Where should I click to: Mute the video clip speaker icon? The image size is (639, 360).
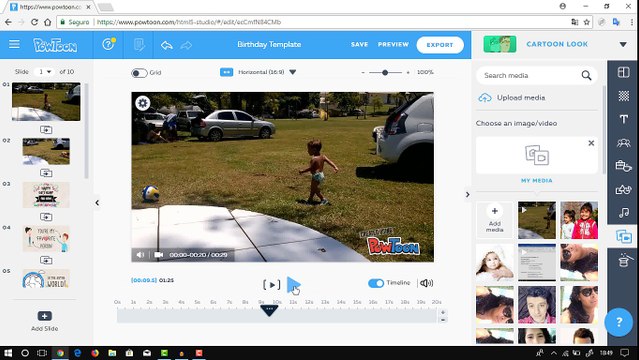click(140, 255)
